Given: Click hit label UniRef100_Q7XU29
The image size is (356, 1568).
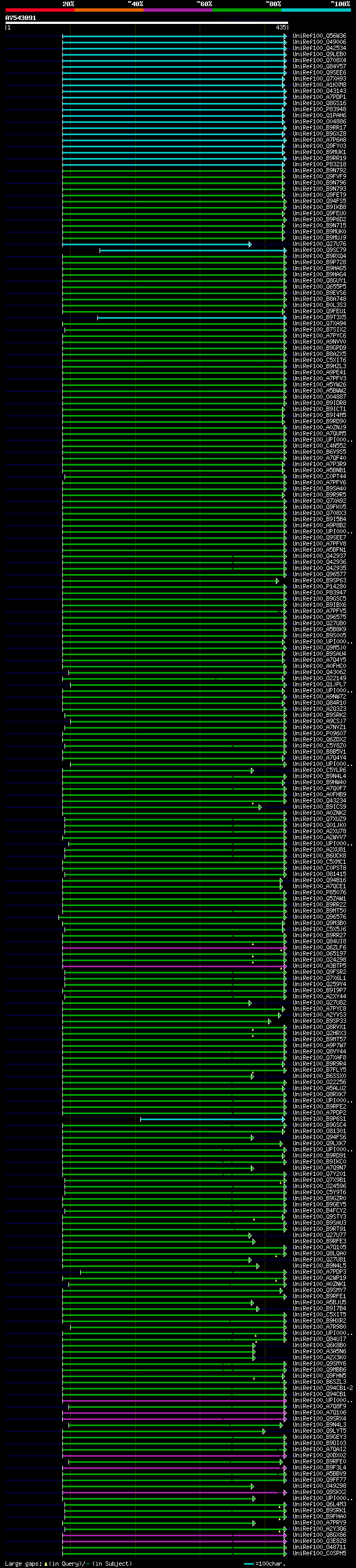Looking at the screenshot, I should [319, 819].
